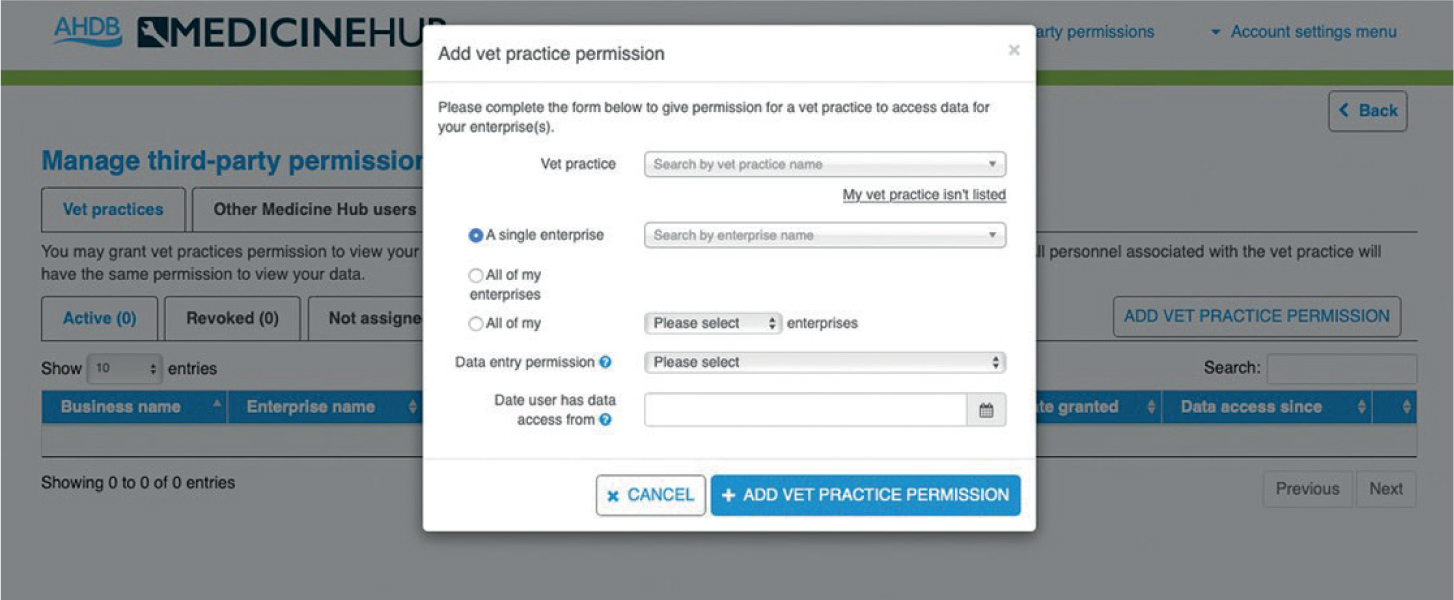Sort by Business name column arrow
The width and height of the screenshot is (1454, 600).
pos(217,406)
